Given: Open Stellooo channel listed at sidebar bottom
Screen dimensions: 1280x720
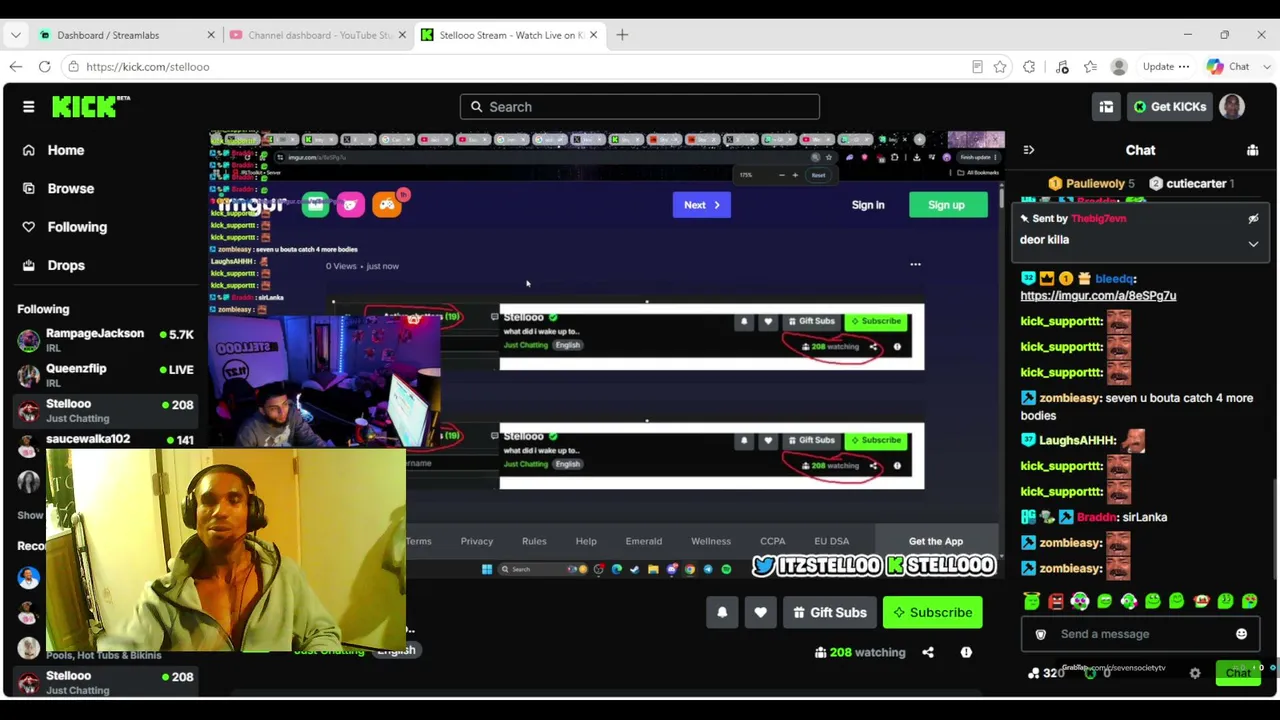Looking at the screenshot, I should pyautogui.click(x=105, y=683).
